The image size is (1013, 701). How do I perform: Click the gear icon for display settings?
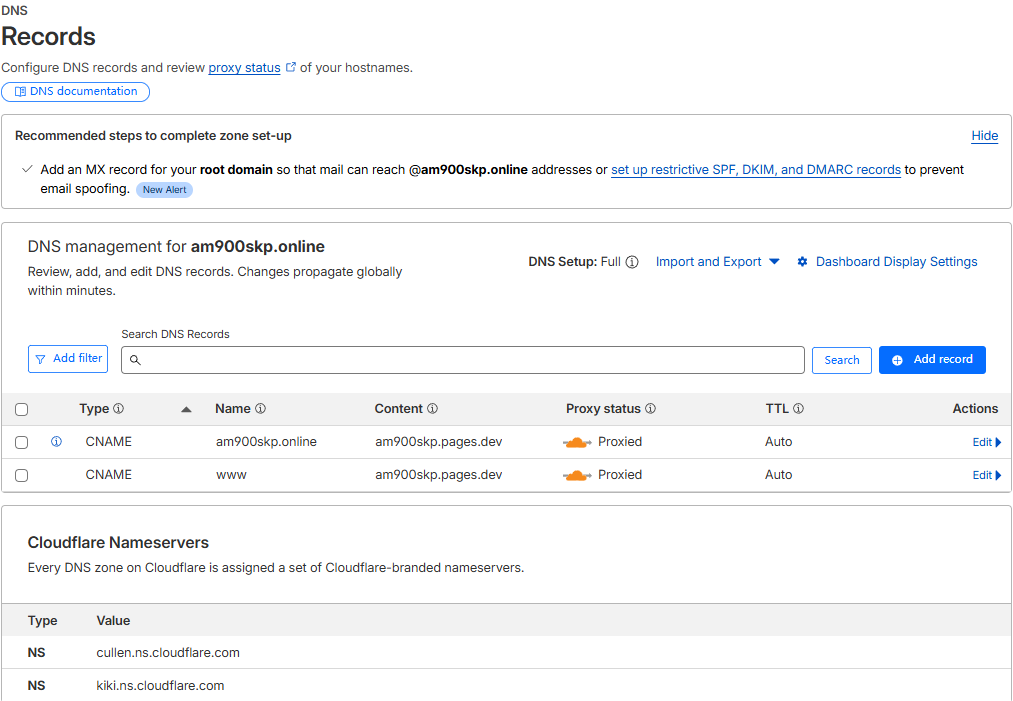coord(802,262)
